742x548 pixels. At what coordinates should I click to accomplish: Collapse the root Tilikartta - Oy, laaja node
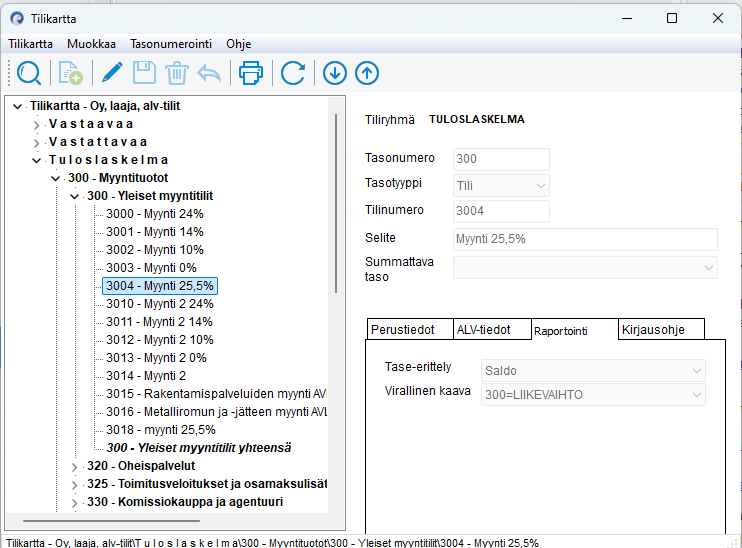18,106
